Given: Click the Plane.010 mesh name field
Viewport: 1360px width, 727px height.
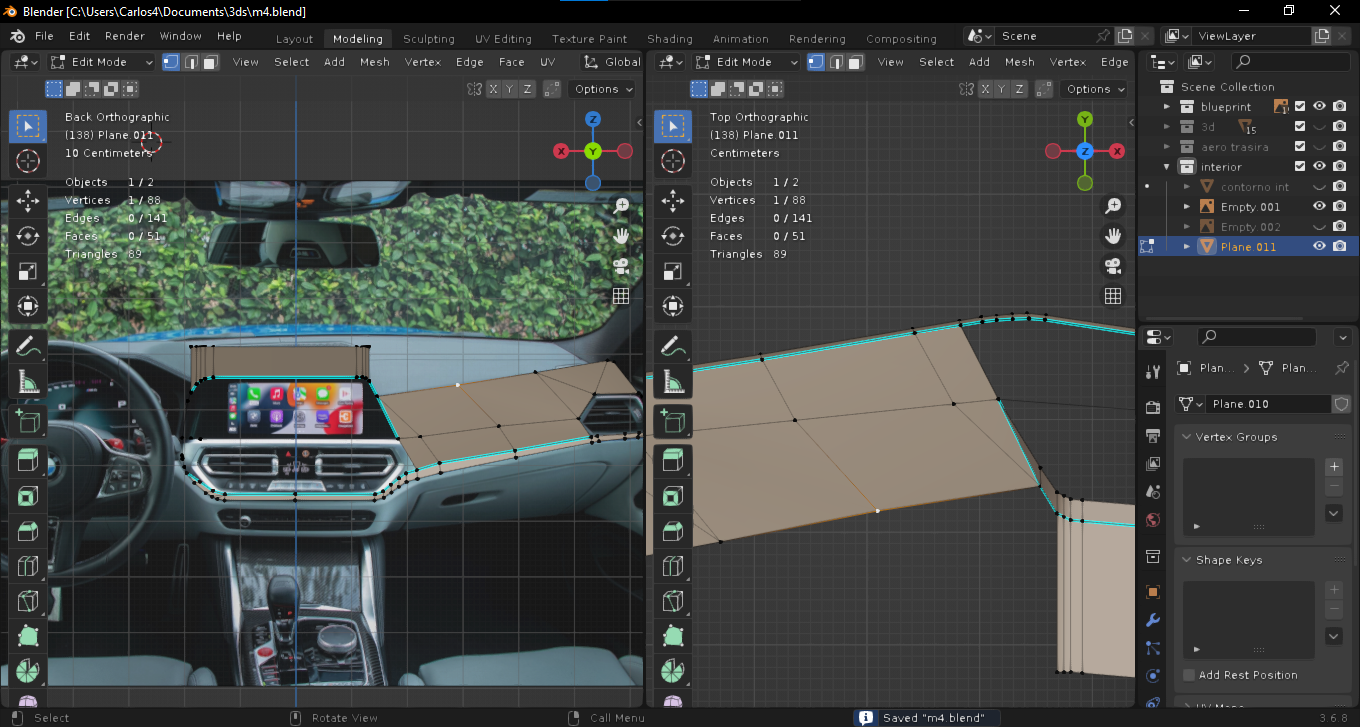Looking at the screenshot, I should pyautogui.click(x=1266, y=404).
